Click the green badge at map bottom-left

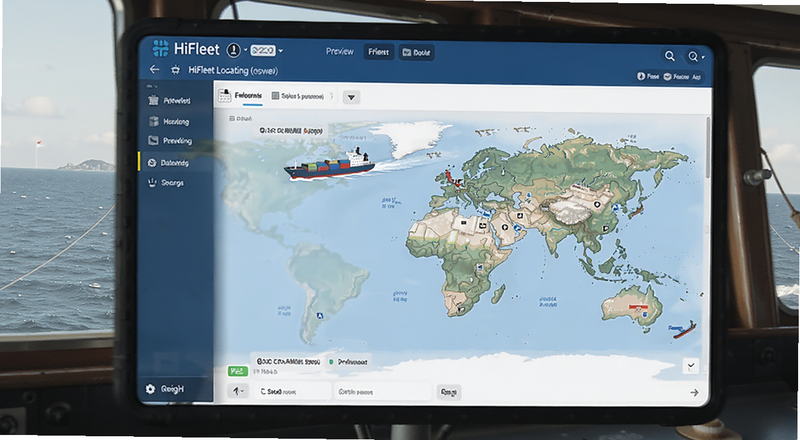pyautogui.click(x=238, y=371)
